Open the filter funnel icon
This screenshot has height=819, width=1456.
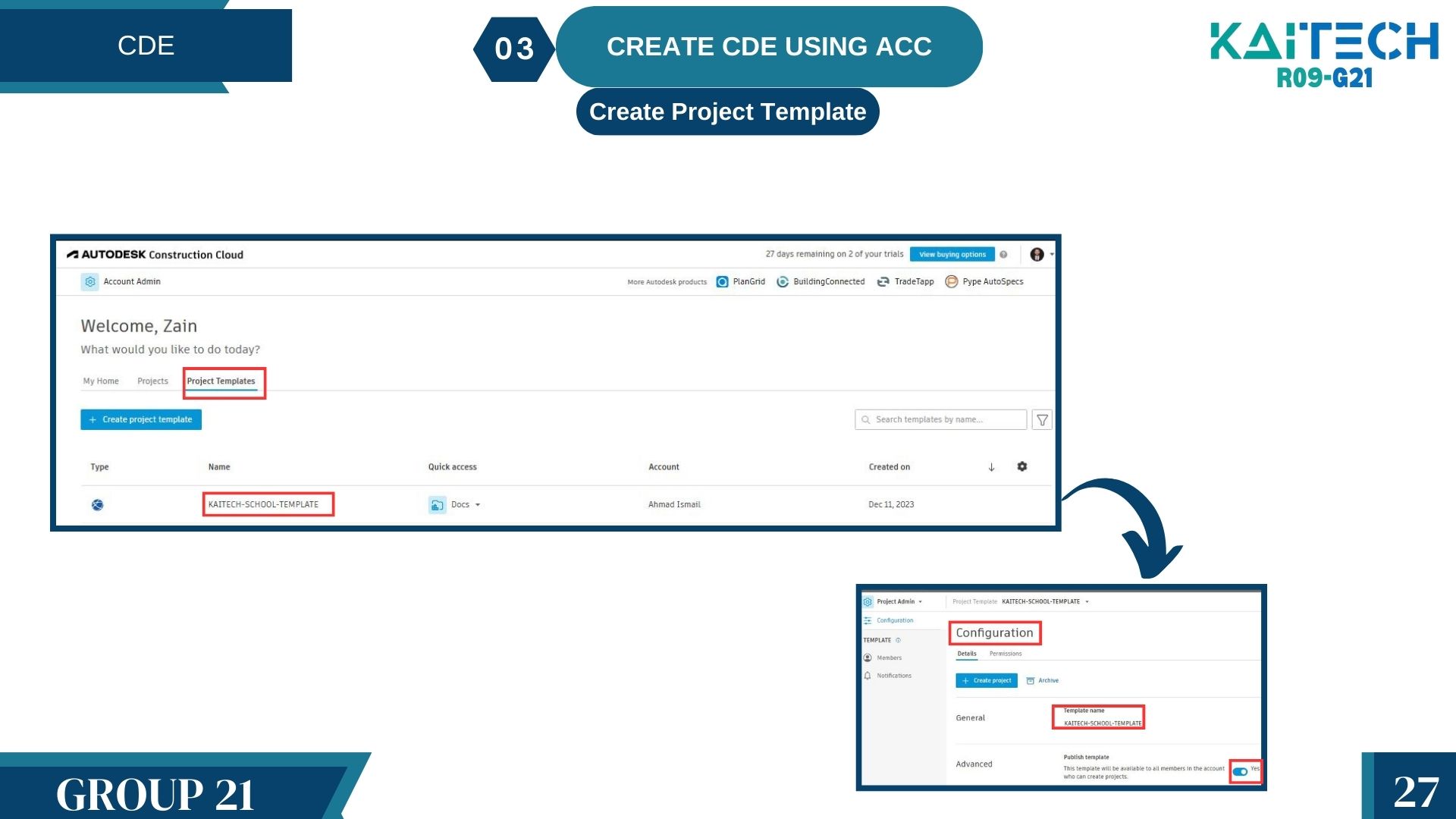pos(1042,419)
